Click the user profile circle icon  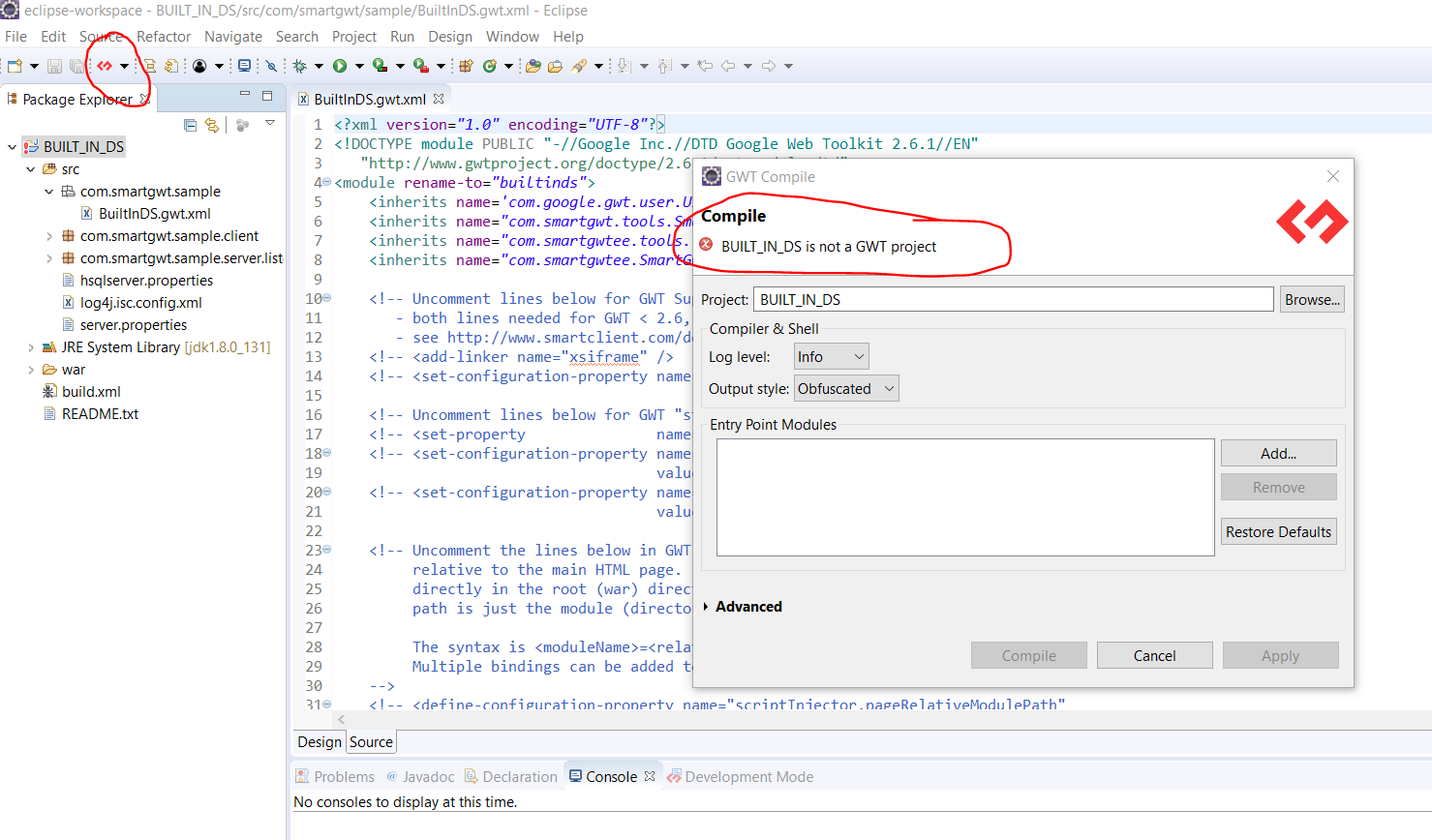[x=199, y=66]
